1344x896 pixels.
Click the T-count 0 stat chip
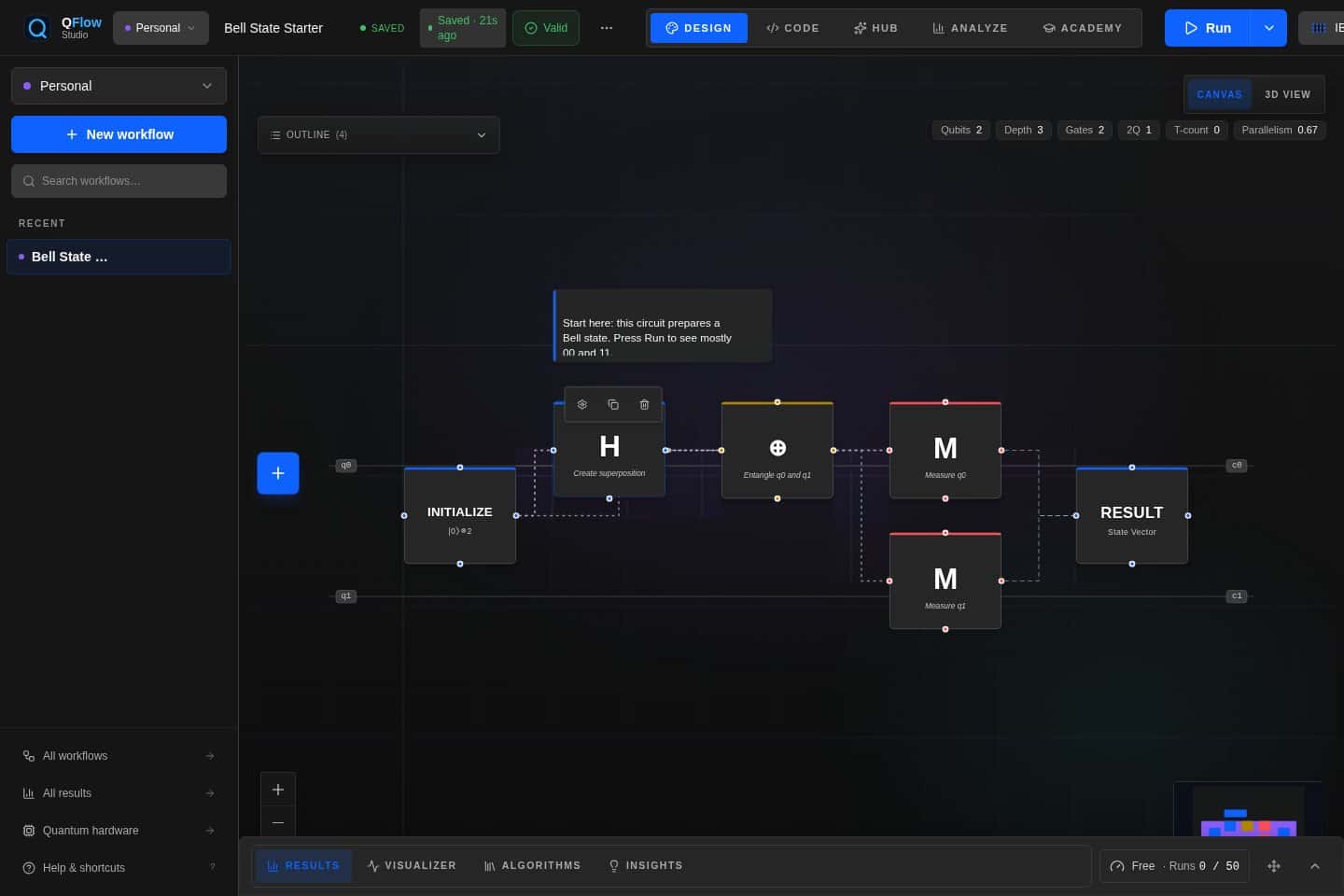click(x=1197, y=130)
